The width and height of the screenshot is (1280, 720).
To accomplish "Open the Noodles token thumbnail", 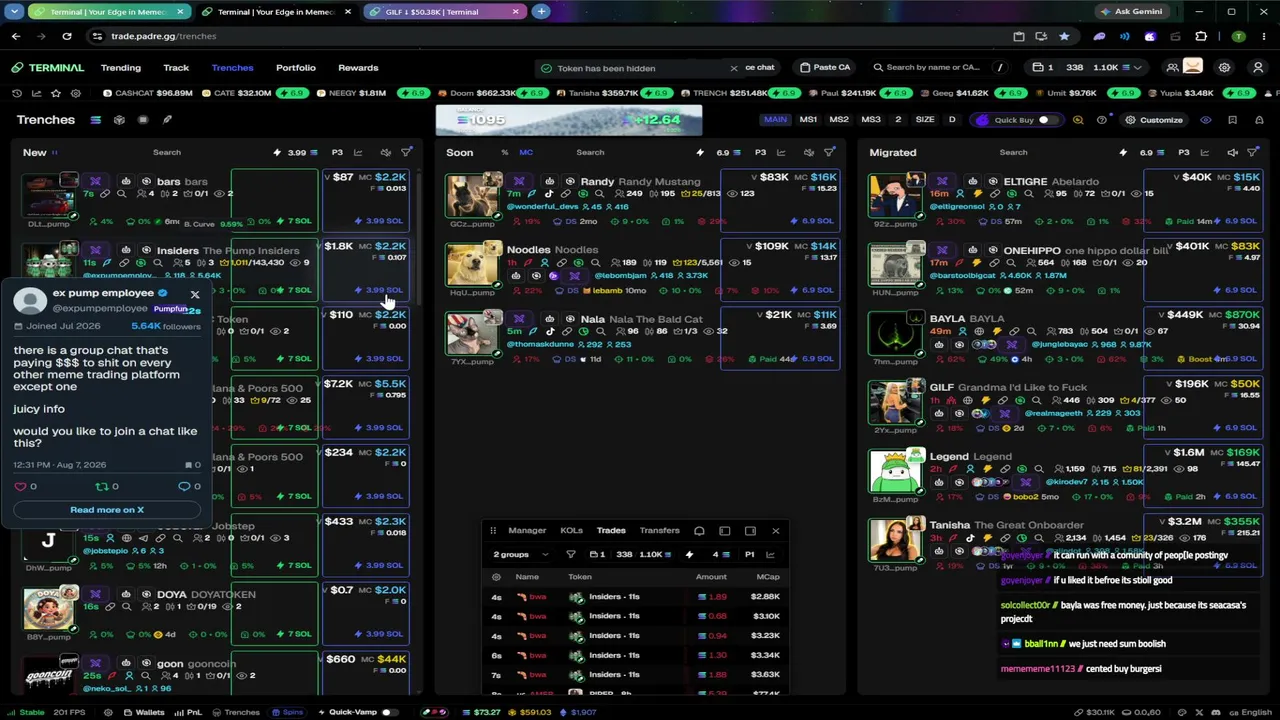I will coord(472,264).
